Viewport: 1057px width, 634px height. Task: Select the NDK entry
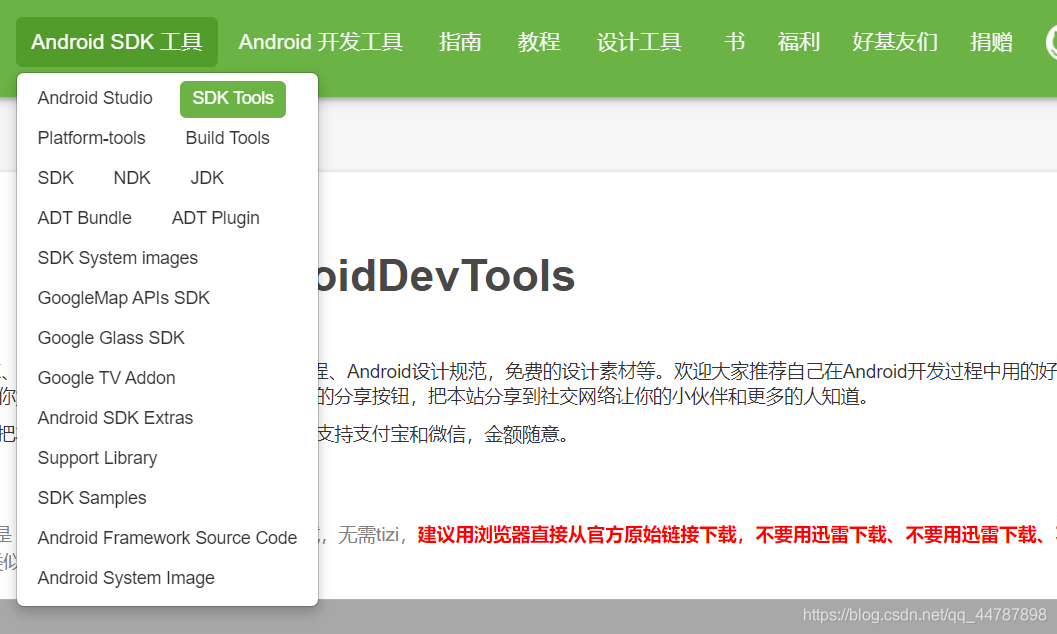(x=132, y=178)
